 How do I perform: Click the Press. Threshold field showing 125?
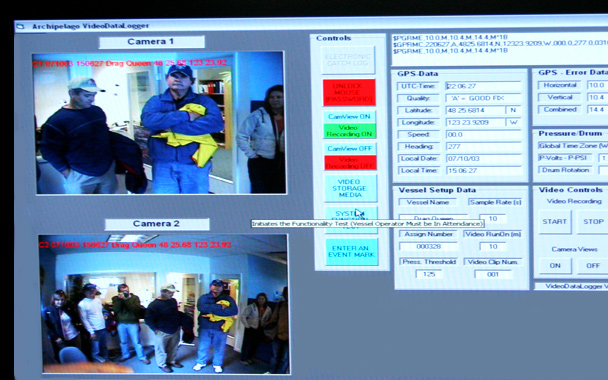click(428, 274)
